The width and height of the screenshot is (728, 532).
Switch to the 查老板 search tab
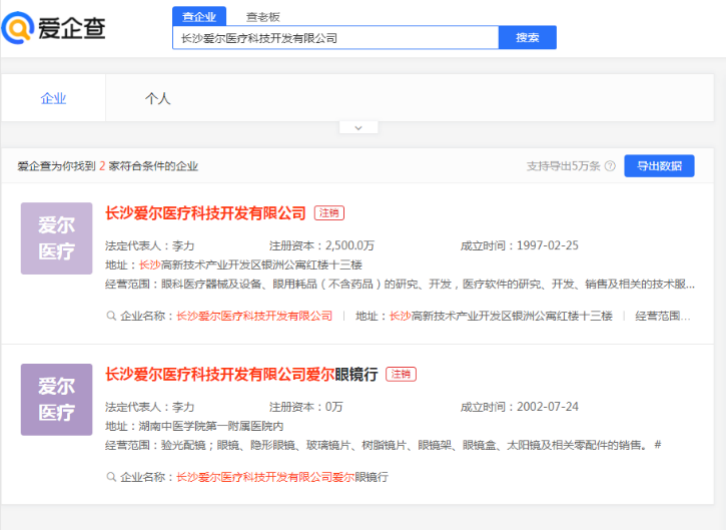click(x=263, y=17)
